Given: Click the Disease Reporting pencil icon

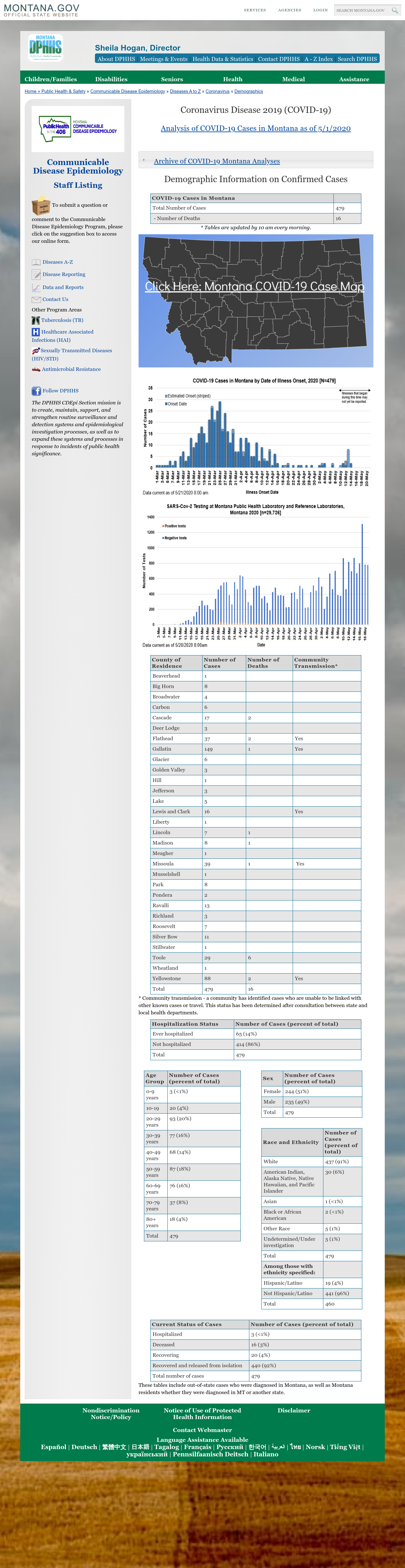Looking at the screenshot, I should (36, 274).
